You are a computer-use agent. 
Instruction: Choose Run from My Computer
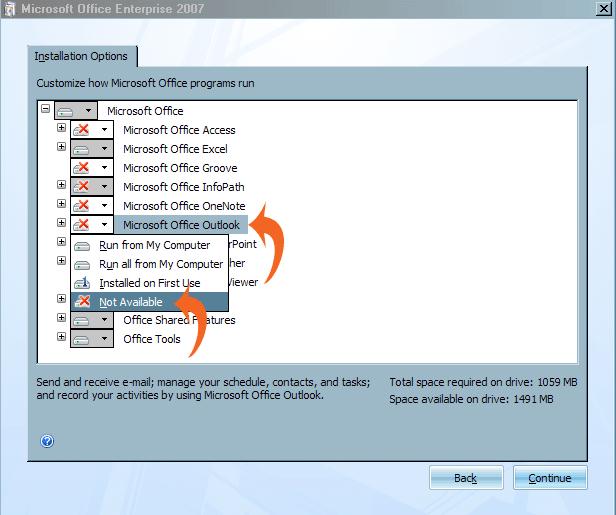pyautogui.click(x=149, y=245)
